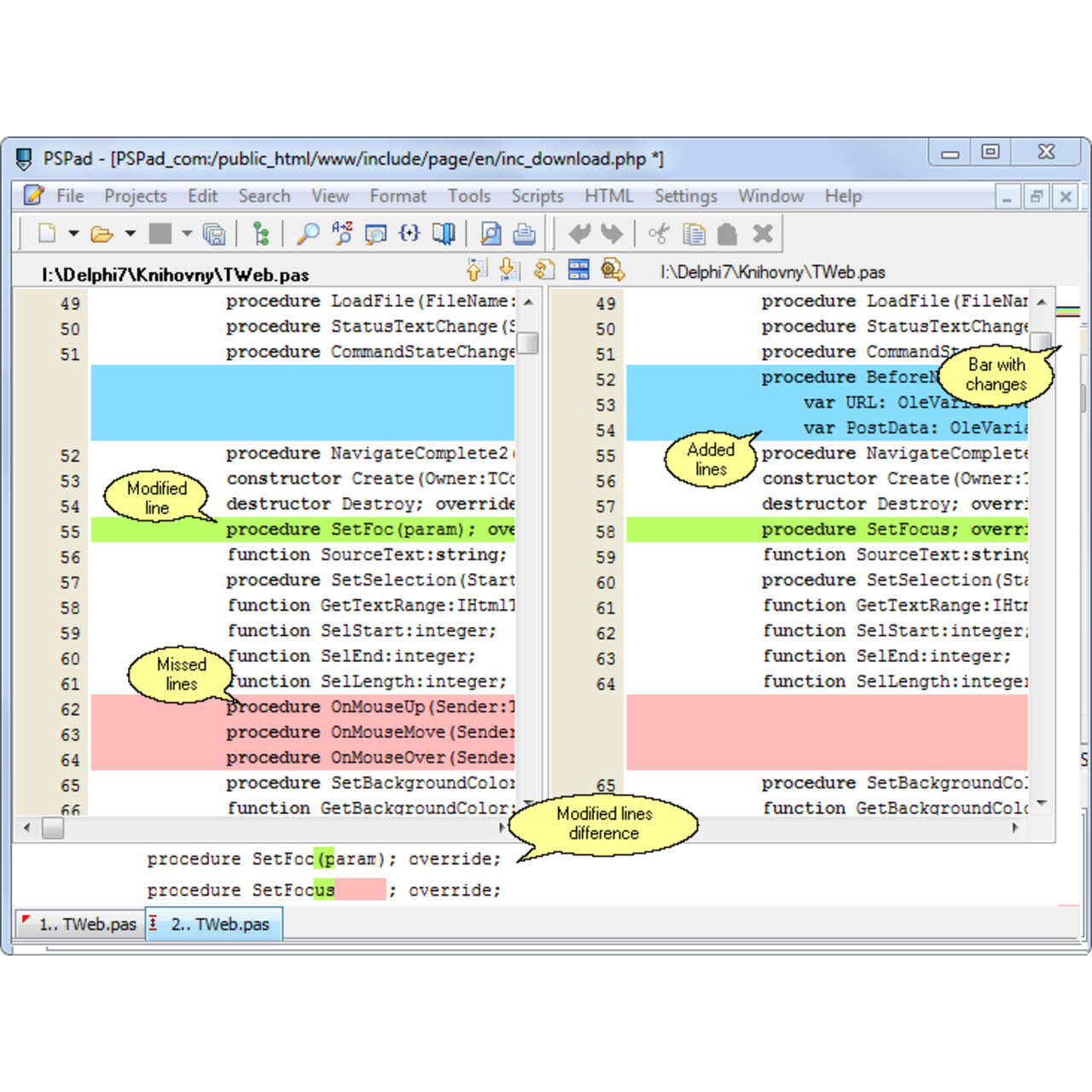Click the Print preview icon
Screen dimensions: 1092x1092
click(491, 233)
